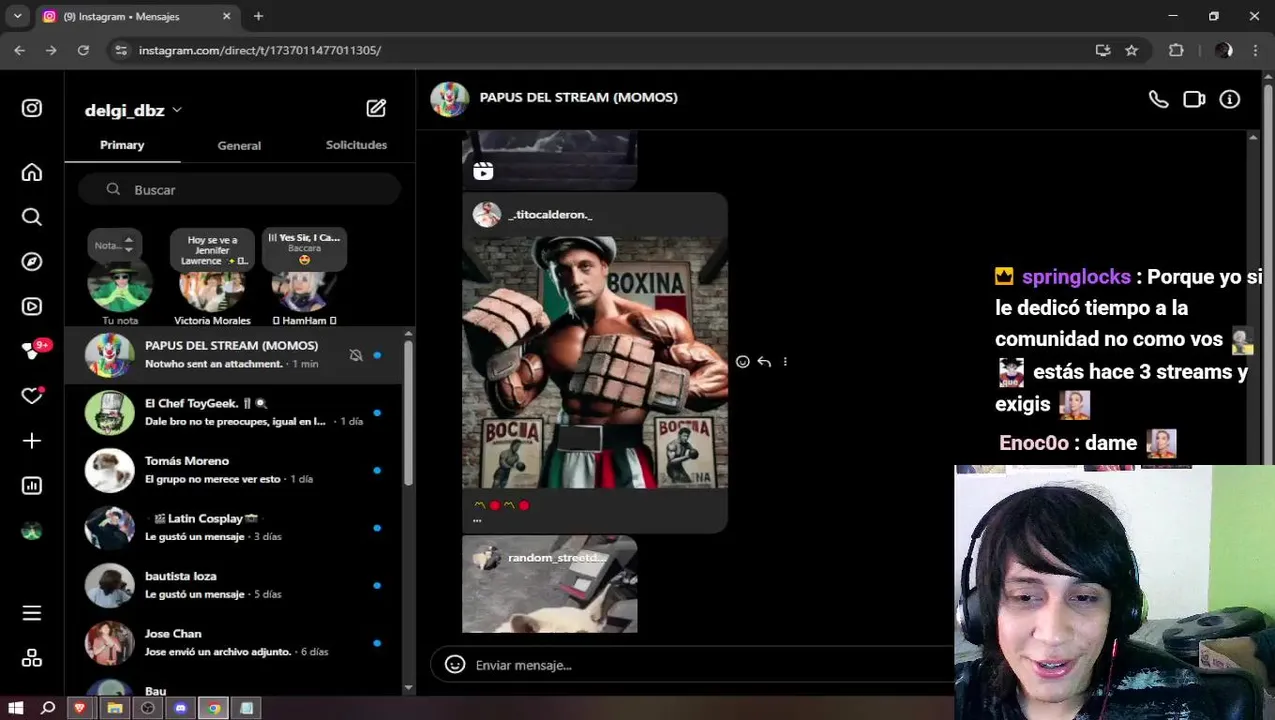Image resolution: width=1275 pixels, height=720 pixels.
Task: Open the Jose Chan conversation
Action: tap(234, 642)
